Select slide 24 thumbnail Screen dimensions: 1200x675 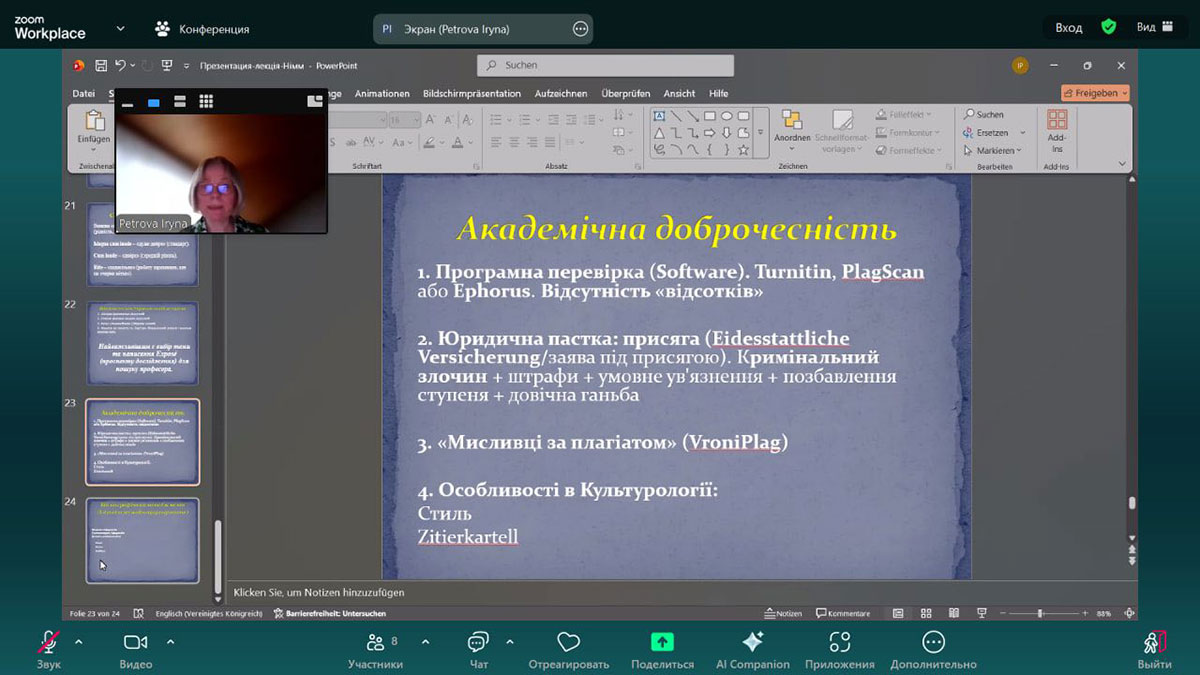(142, 540)
